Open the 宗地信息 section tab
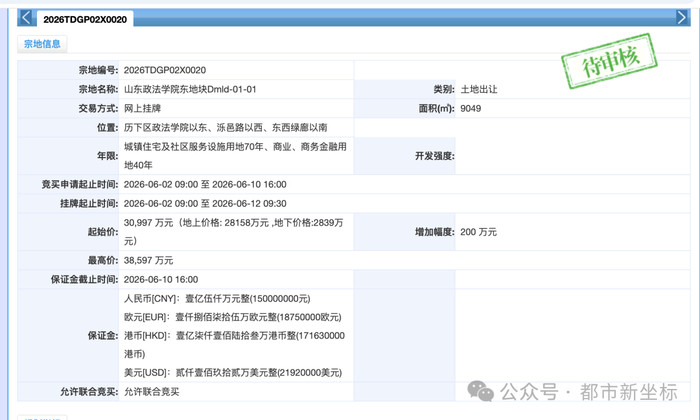This screenshot has width=700, height=420. [x=42, y=44]
